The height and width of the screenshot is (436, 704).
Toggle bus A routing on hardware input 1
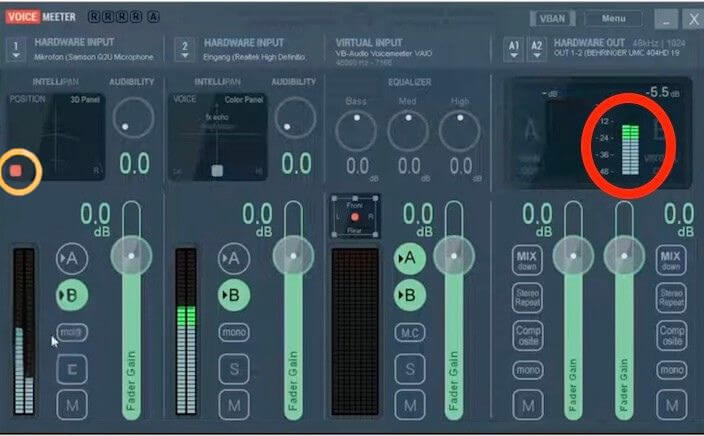pos(72,258)
